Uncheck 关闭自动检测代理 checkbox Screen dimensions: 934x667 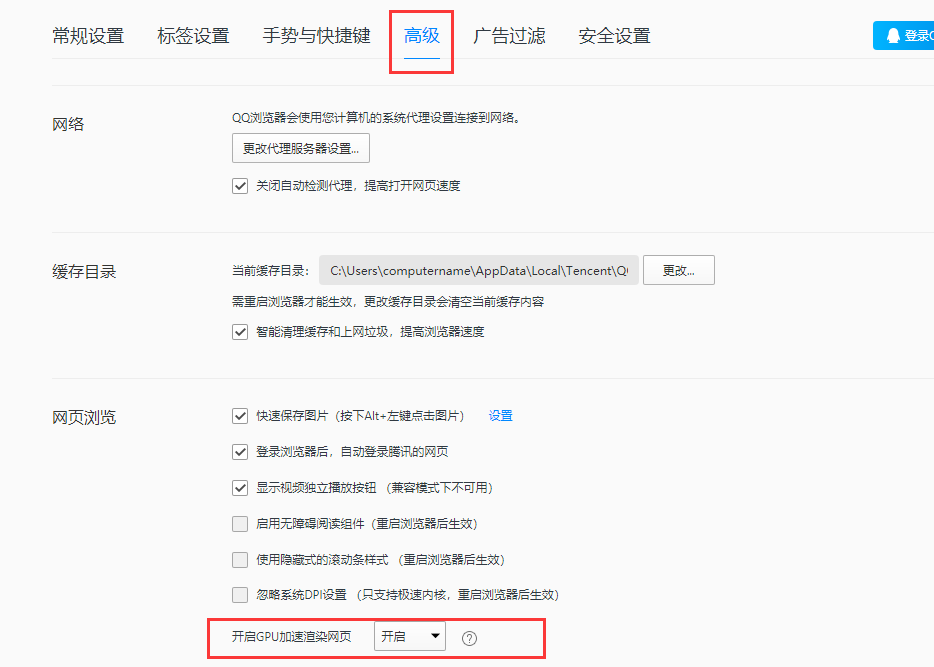click(240, 186)
